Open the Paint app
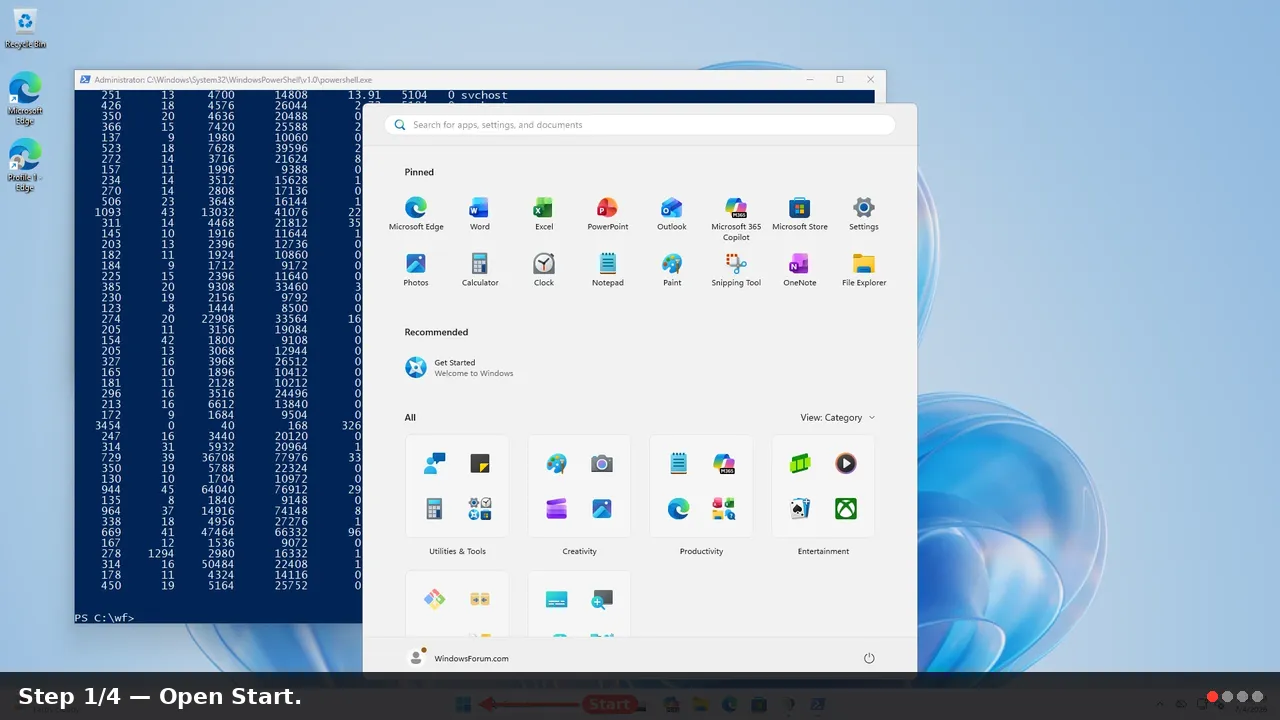Screen dimensions: 1280x720 tap(672, 269)
